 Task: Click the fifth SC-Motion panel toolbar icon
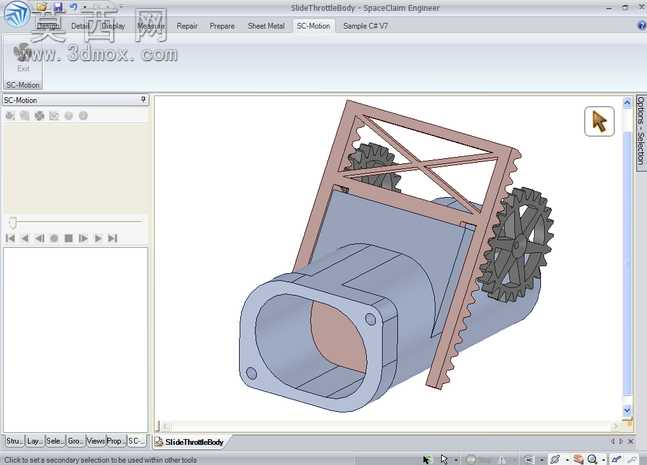(x=68, y=116)
